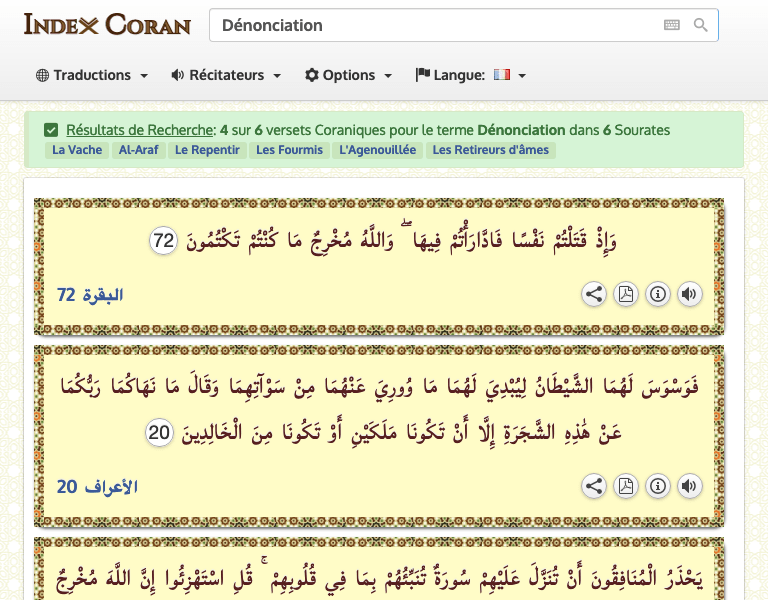768x600 pixels.
Task: Open the Récitateurs dropdown menu
Action: (x=226, y=75)
